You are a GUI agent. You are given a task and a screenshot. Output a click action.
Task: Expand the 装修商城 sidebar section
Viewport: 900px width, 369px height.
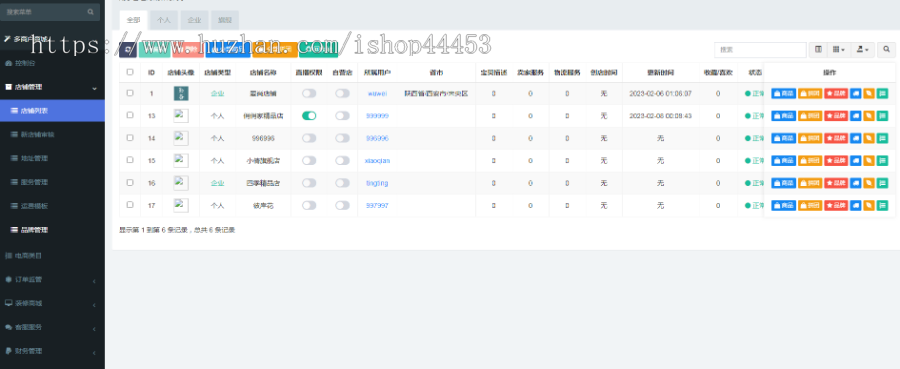coord(52,303)
